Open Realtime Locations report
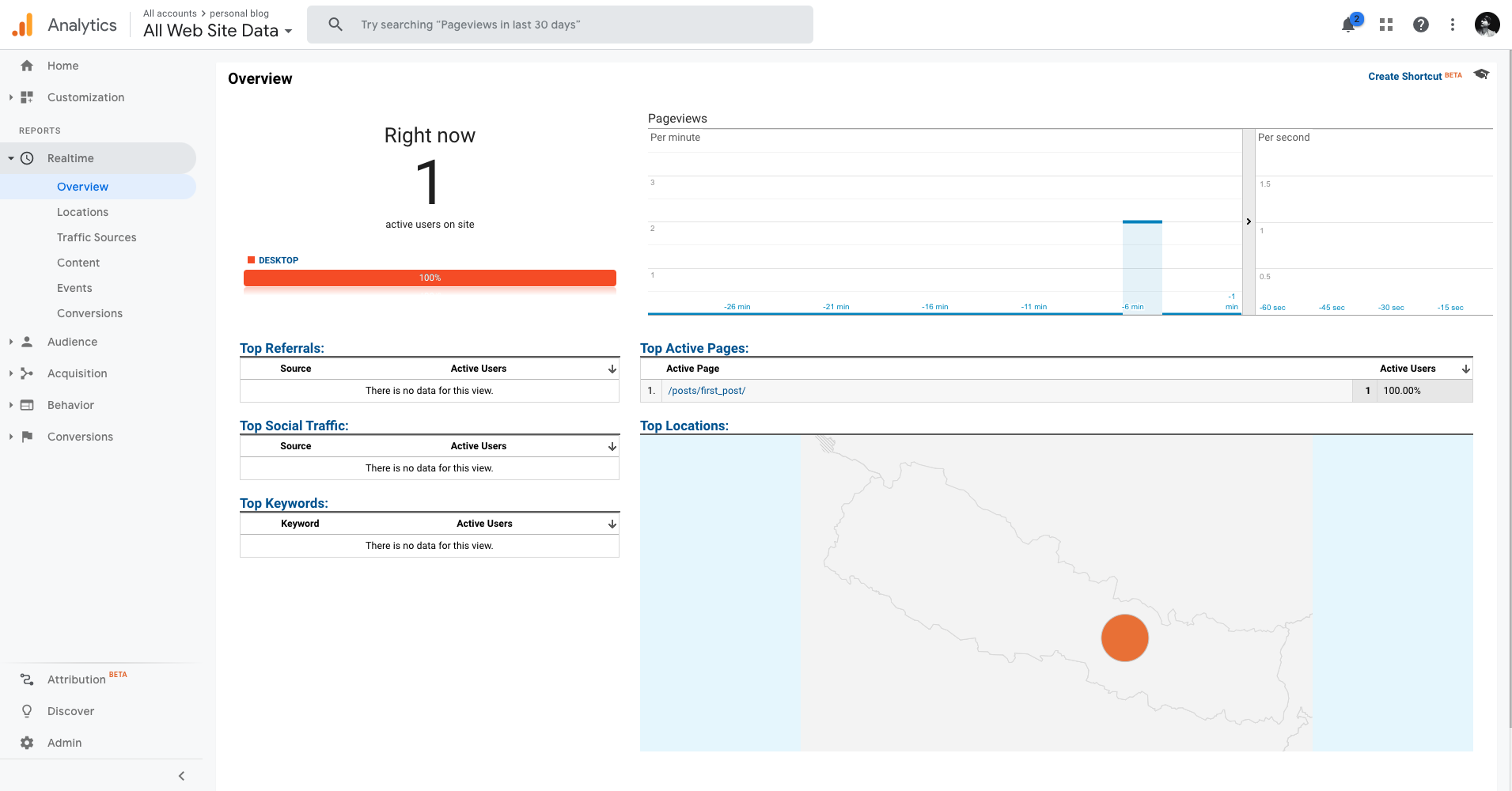 (x=82, y=212)
